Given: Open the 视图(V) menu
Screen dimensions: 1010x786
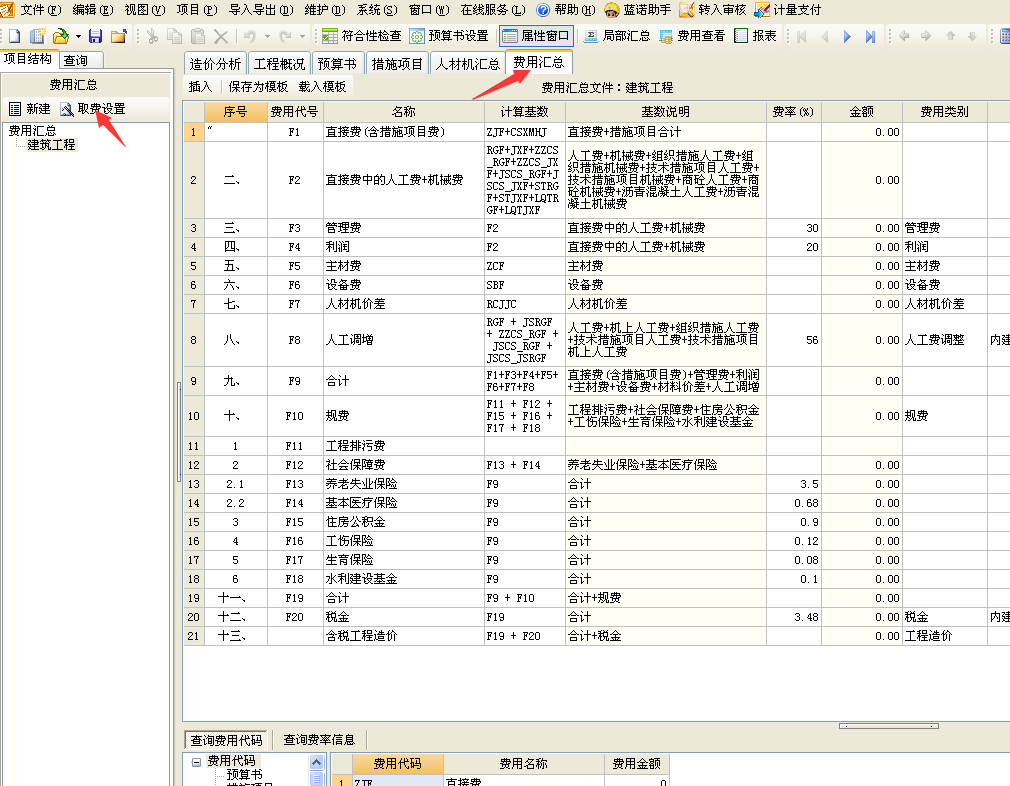Looking at the screenshot, I should 145,10.
